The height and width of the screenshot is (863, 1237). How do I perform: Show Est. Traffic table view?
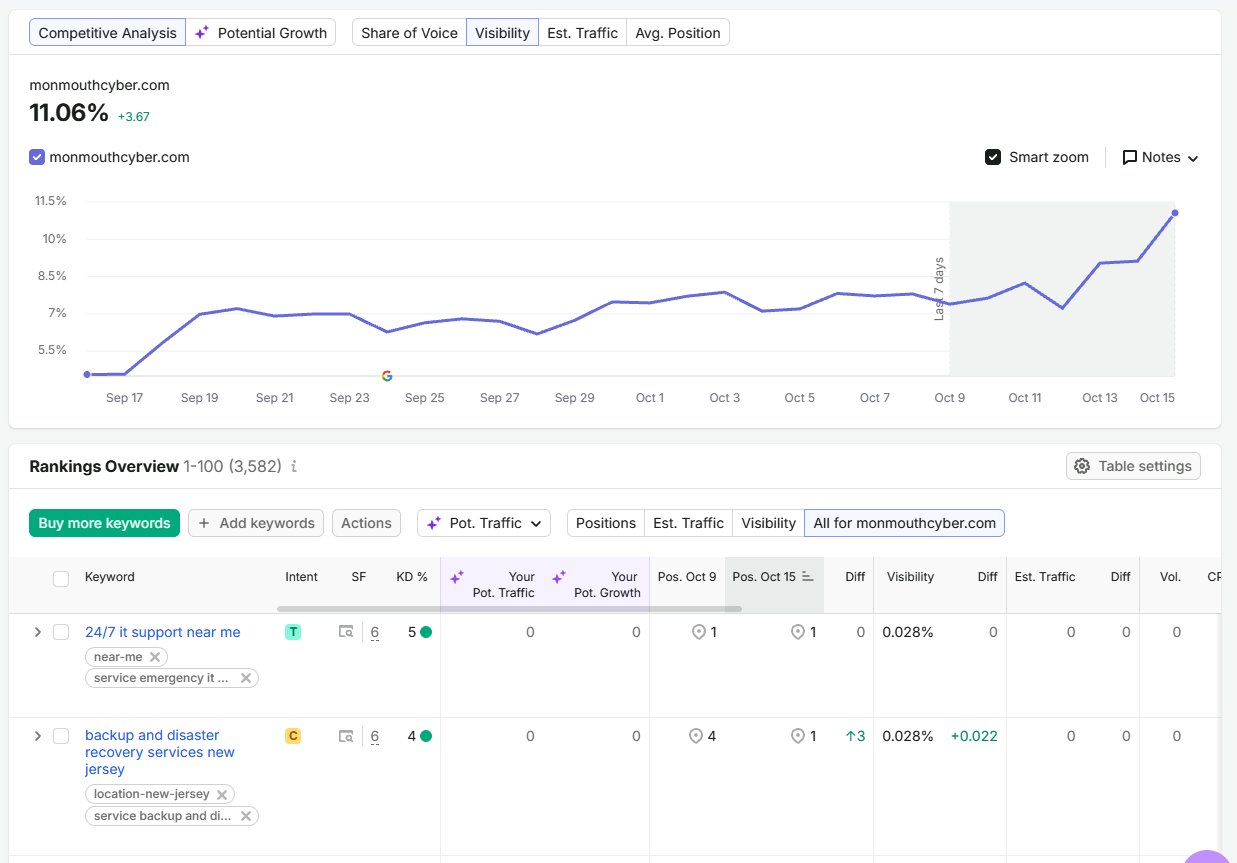click(x=688, y=523)
